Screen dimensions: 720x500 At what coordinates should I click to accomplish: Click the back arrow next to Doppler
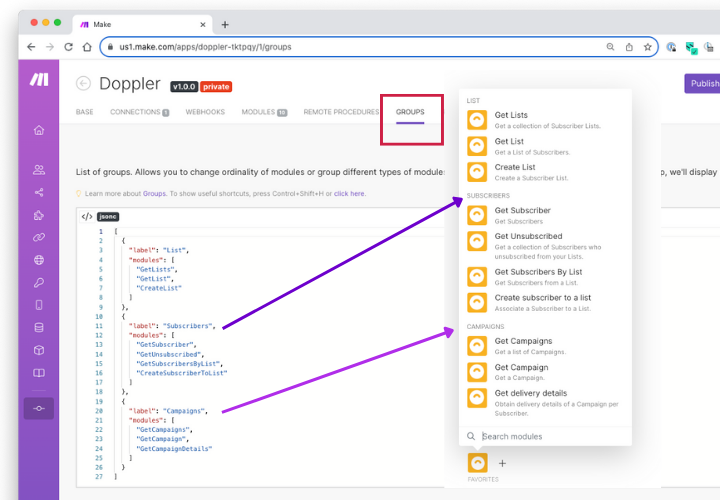[x=83, y=83]
